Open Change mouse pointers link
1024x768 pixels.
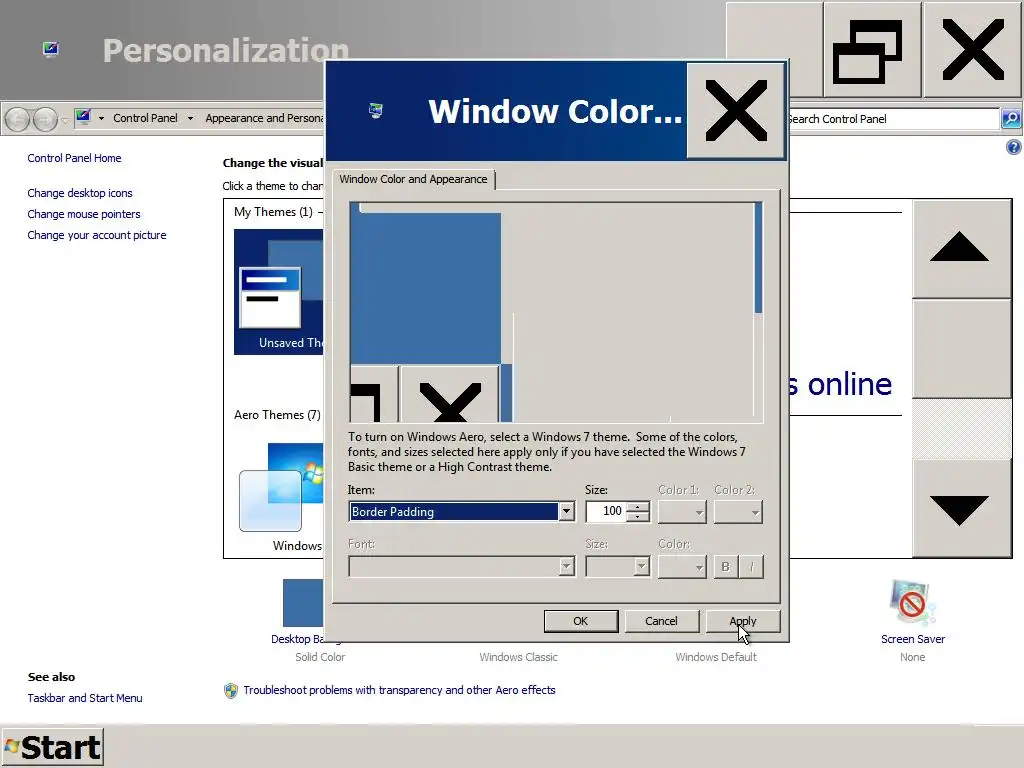84,214
